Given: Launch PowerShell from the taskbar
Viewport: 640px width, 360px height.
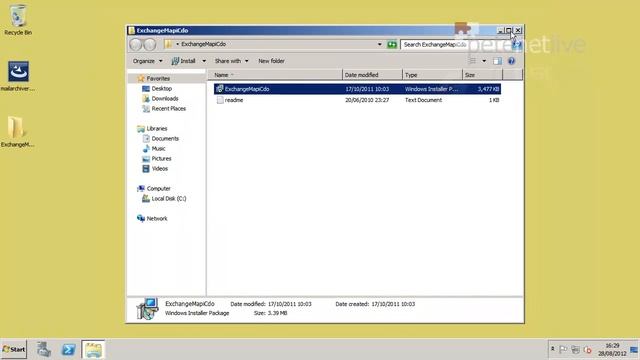Looking at the screenshot, I should pos(69,349).
